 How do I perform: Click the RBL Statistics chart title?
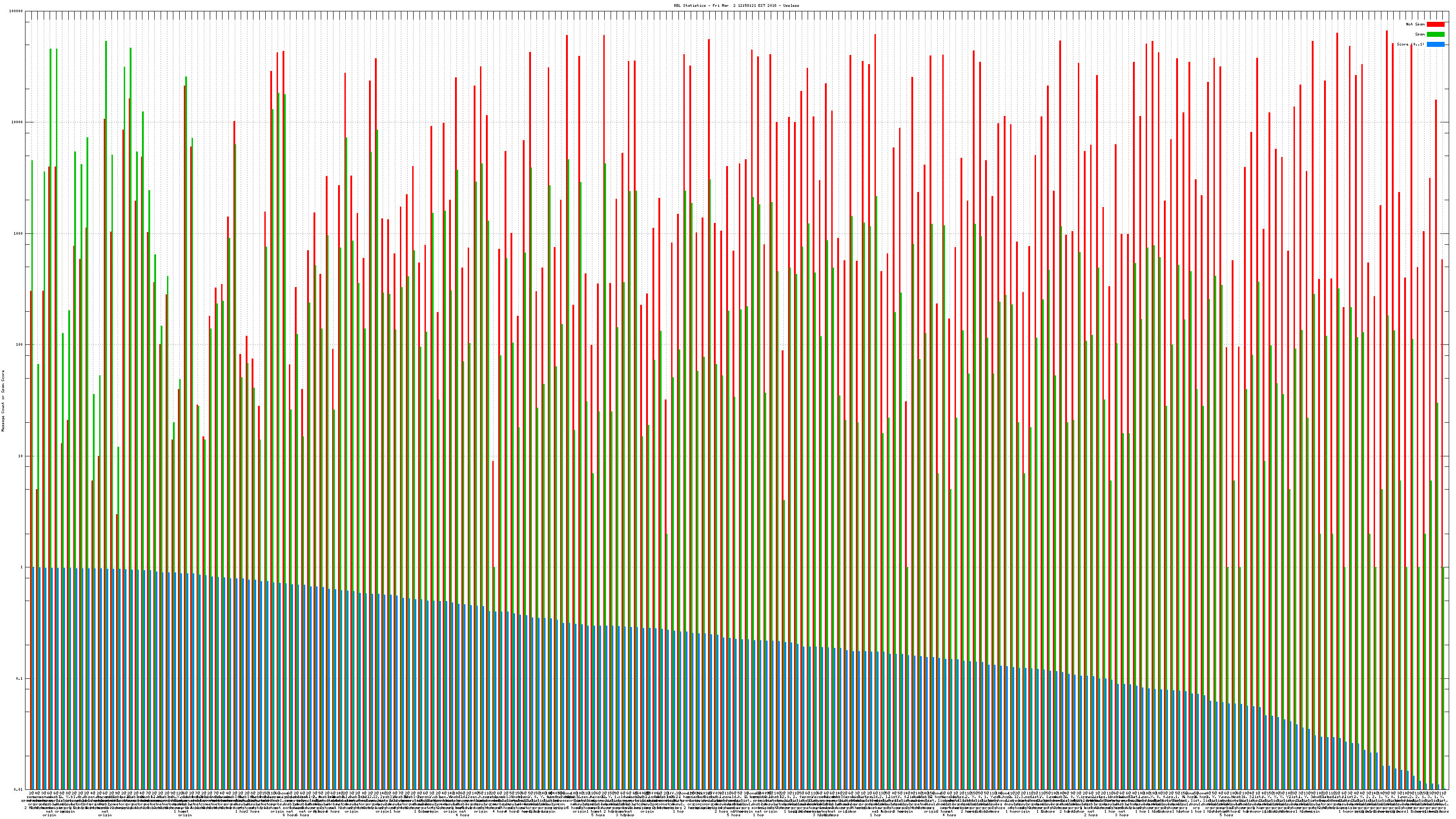(x=736, y=5)
